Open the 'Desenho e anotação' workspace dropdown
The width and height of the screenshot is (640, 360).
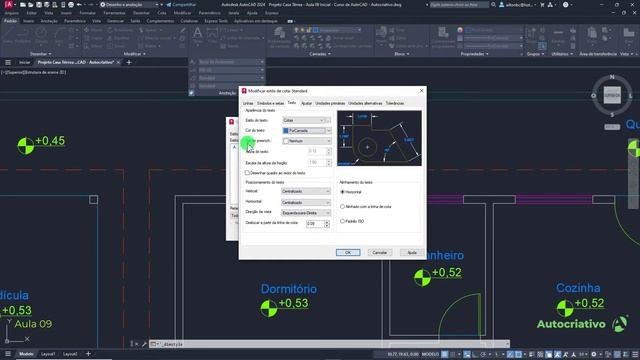pos(129,4)
